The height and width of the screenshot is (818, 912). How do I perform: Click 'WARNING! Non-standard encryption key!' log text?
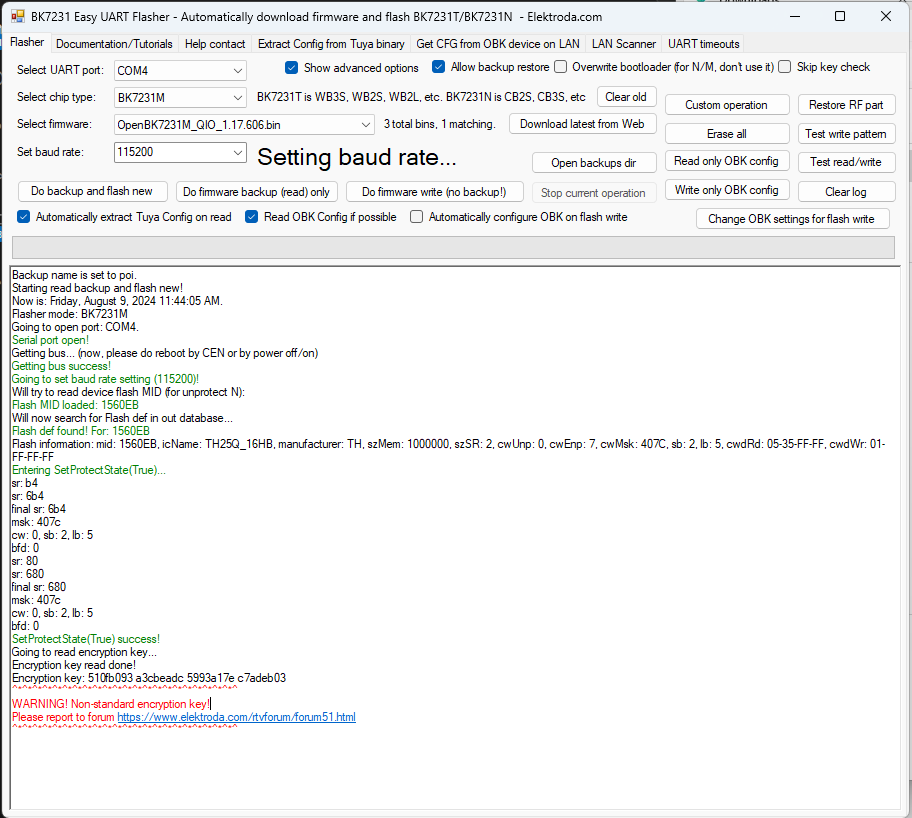pyautogui.click(x=111, y=704)
